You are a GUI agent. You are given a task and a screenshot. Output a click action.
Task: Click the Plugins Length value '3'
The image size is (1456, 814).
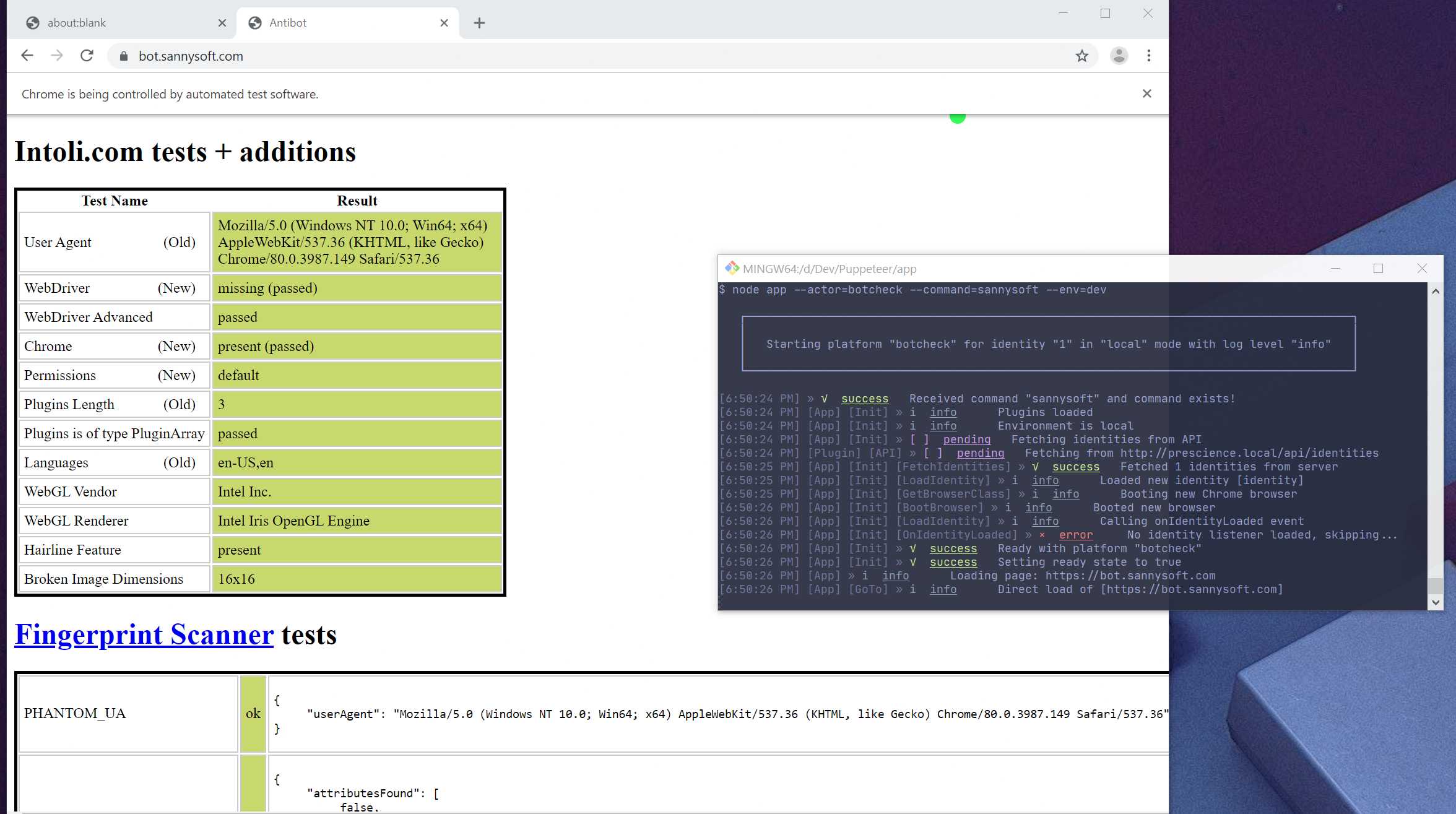pos(357,404)
